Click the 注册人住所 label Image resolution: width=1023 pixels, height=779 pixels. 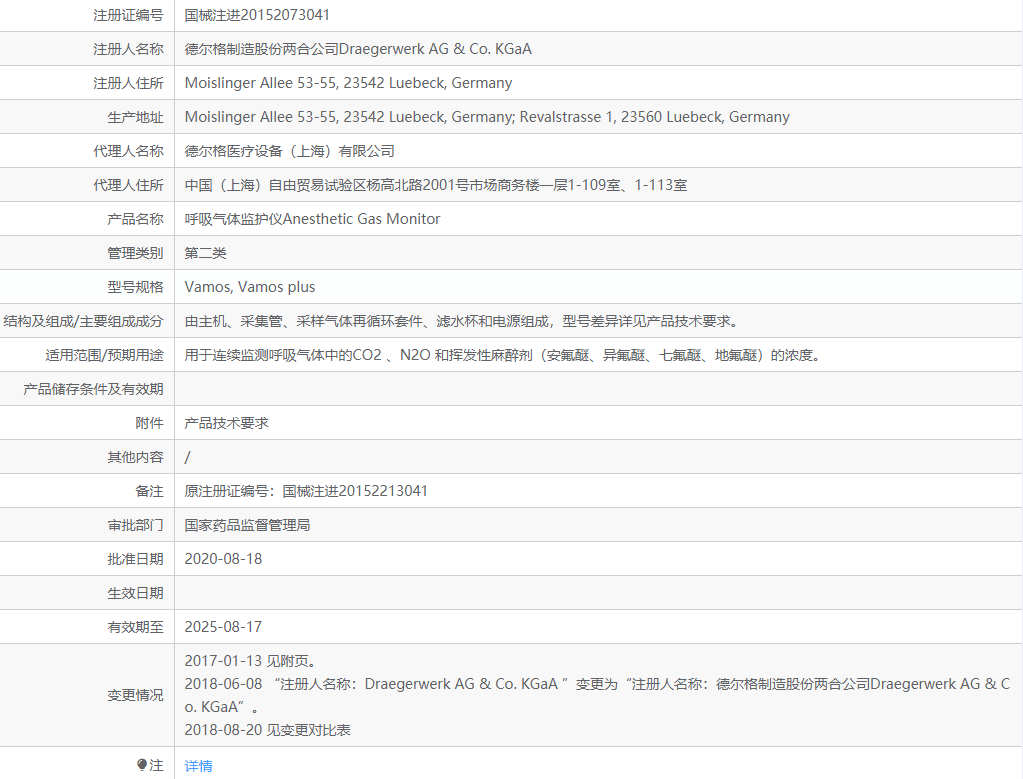[129, 83]
